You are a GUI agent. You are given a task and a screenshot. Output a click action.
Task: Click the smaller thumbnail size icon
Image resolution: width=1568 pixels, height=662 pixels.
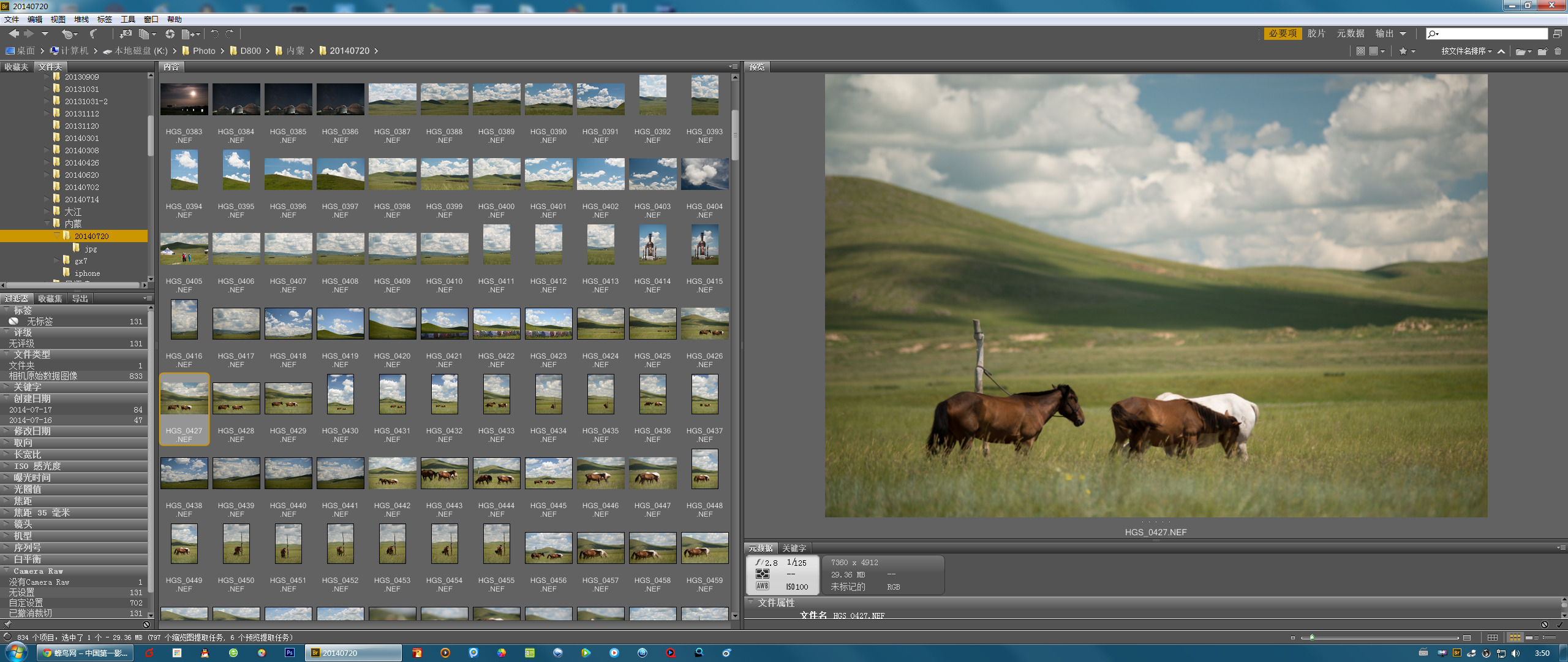(1293, 637)
